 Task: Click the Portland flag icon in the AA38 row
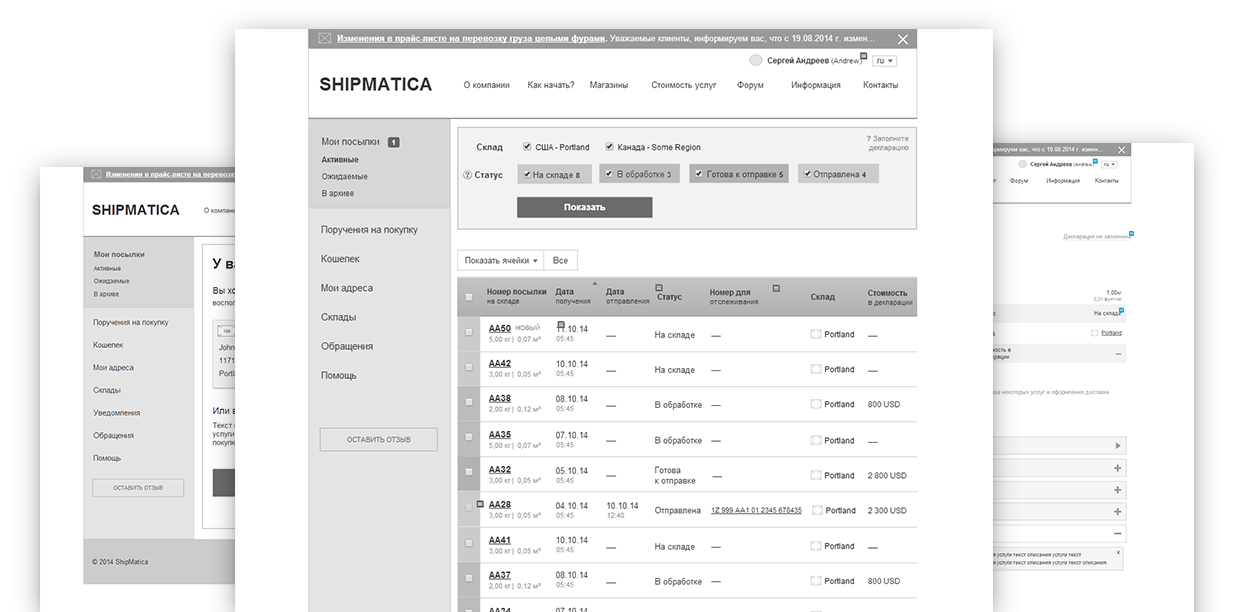(816, 404)
